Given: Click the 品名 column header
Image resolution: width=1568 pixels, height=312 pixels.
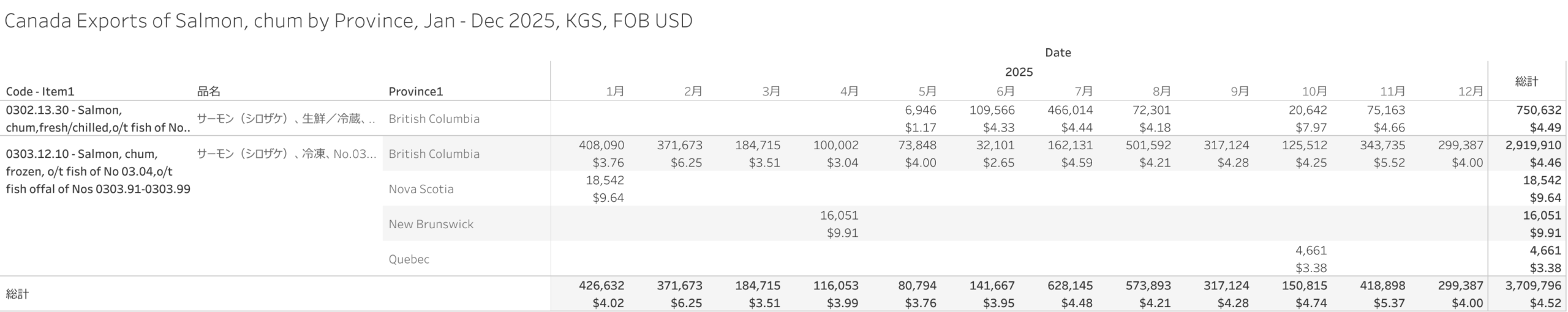Looking at the screenshot, I should (x=208, y=92).
